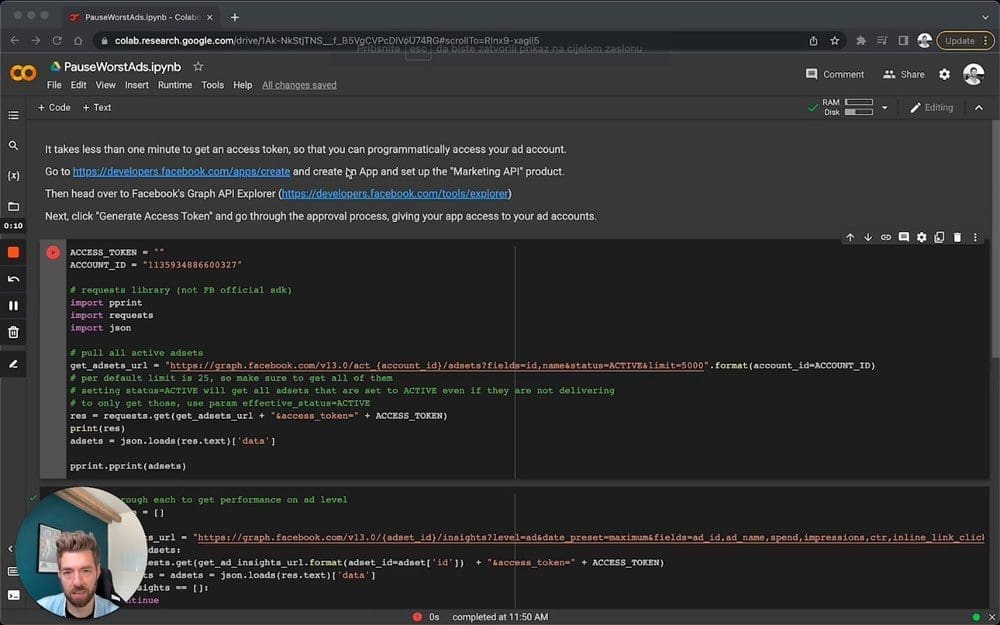This screenshot has width=1000, height=625.
Task: Expand the RAM and Disk resources dropdown
Action: (x=884, y=108)
